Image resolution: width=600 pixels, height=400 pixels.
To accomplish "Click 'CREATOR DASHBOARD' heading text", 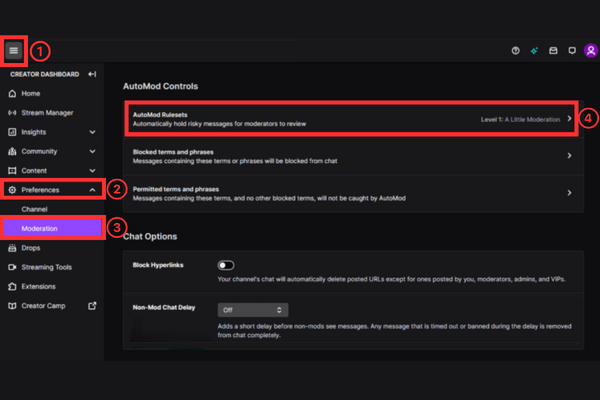I will [x=45, y=74].
